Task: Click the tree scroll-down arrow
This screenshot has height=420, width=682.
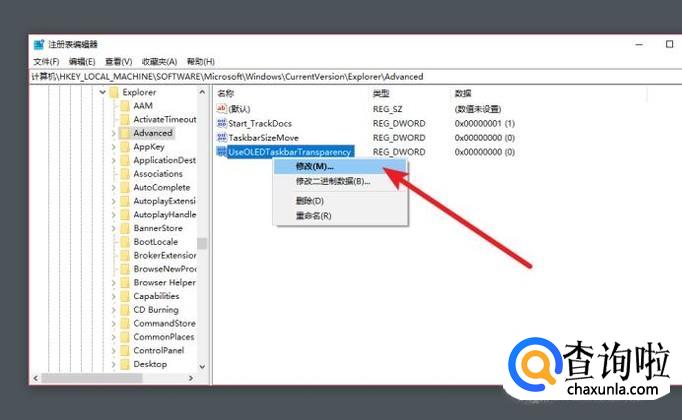Action: (x=202, y=367)
